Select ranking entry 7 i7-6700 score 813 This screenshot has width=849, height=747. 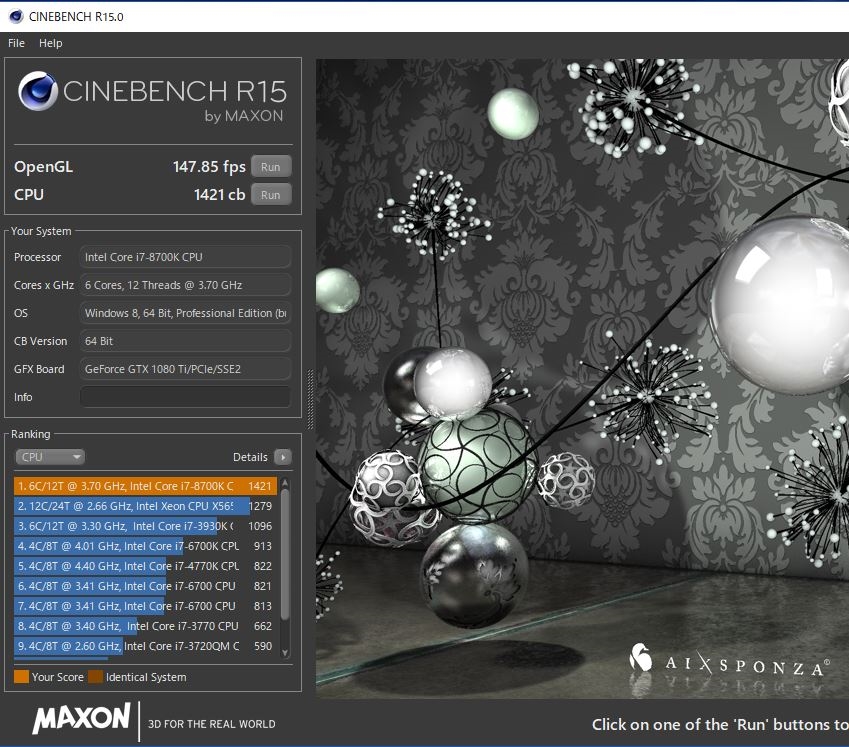[145, 606]
